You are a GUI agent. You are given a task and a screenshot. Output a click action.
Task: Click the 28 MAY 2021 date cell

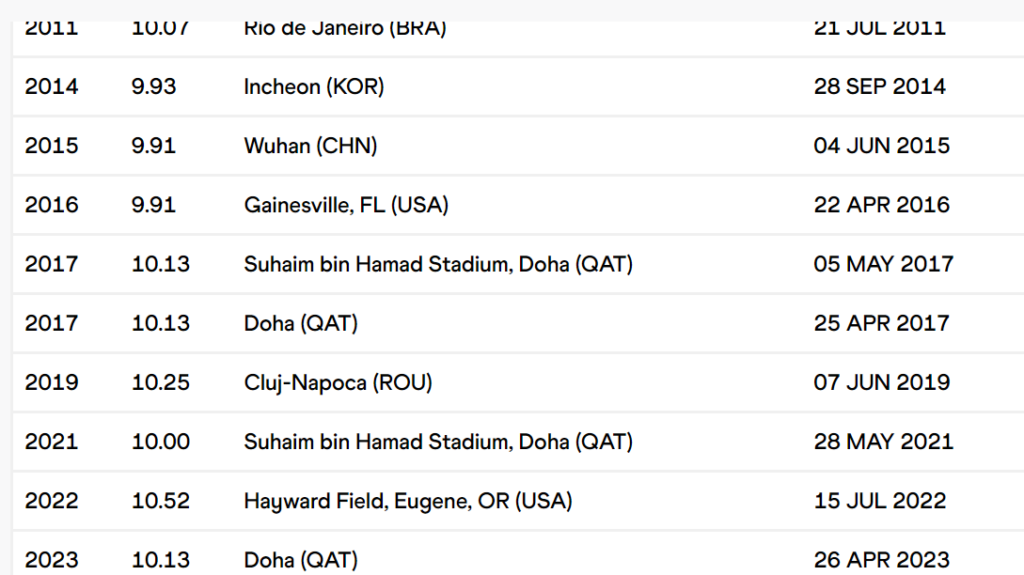click(883, 441)
